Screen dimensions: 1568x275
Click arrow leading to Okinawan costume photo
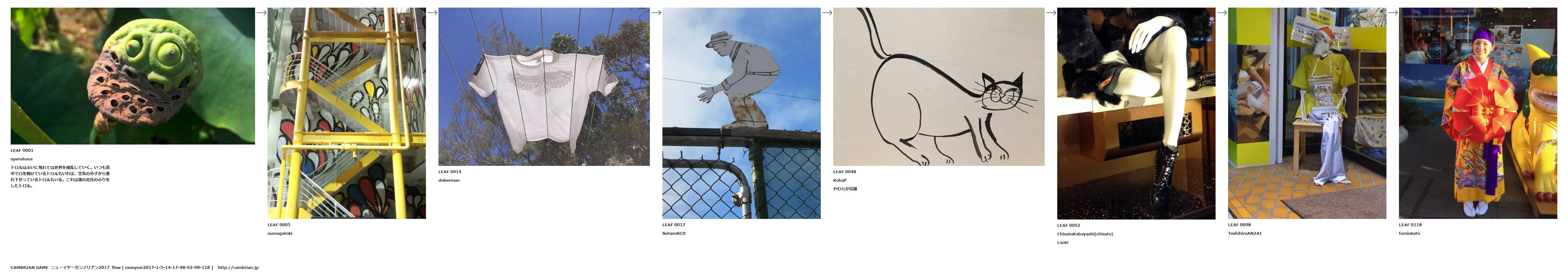pyautogui.click(x=1393, y=12)
